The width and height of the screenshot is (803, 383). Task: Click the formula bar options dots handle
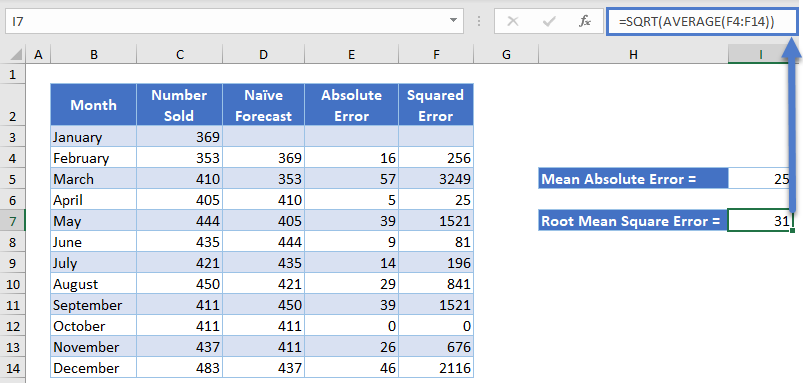point(479,21)
